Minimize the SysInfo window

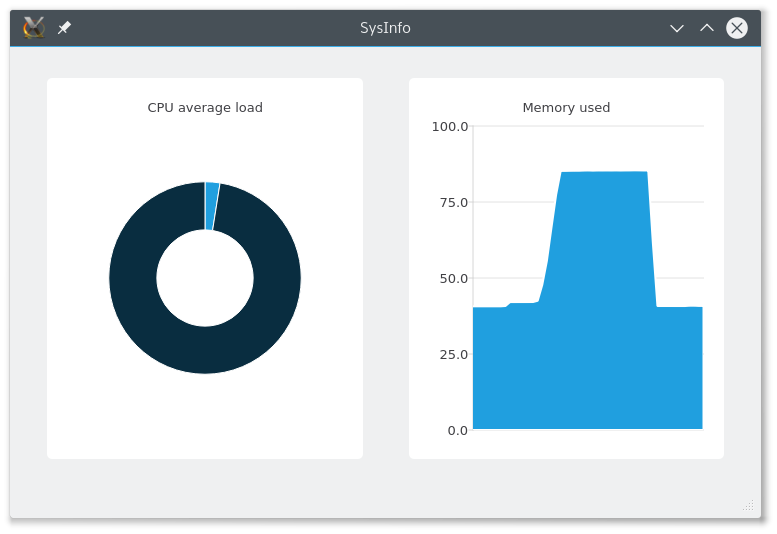click(x=677, y=28)
